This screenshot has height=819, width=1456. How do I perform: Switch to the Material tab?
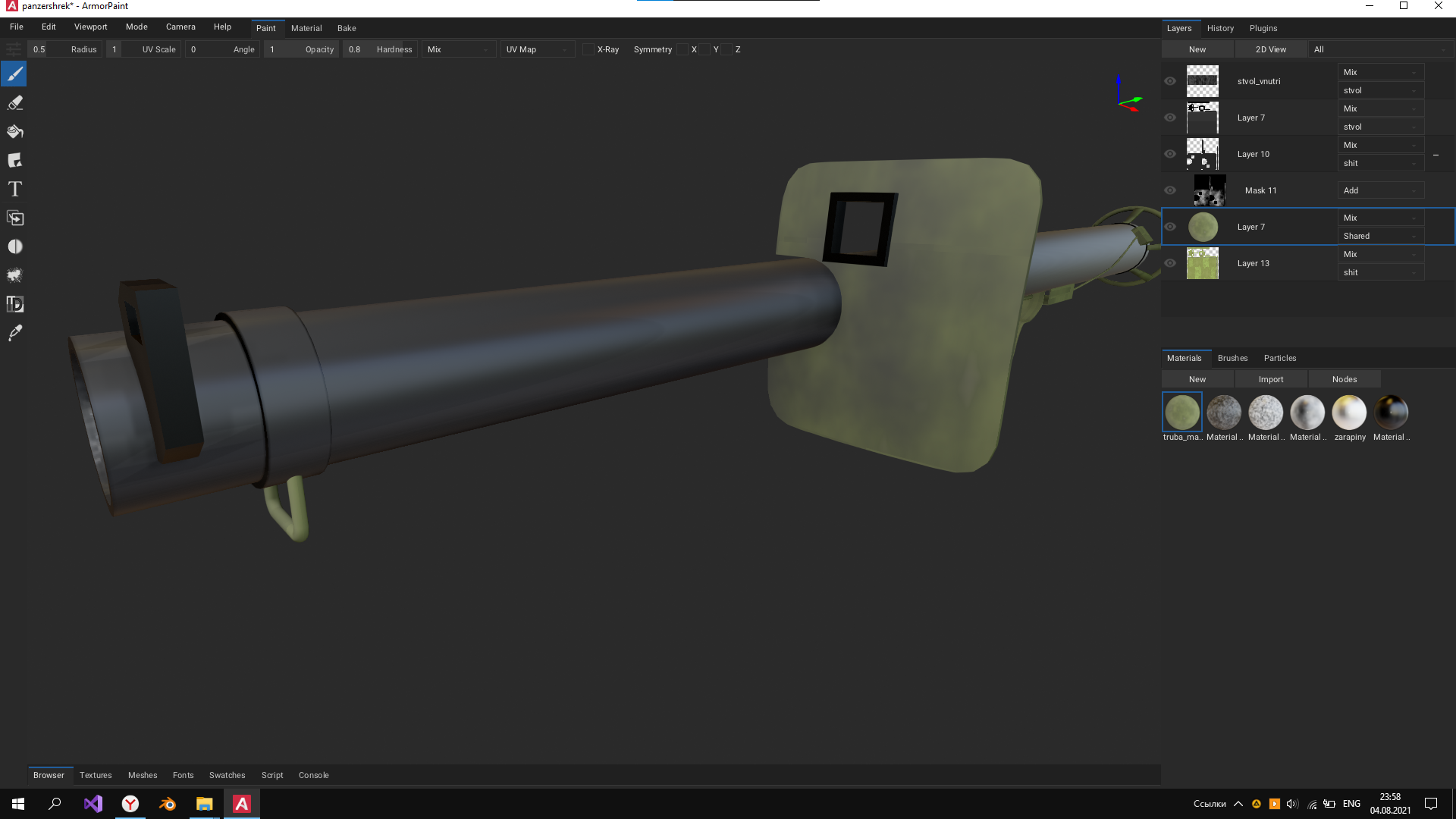pos(306,28)
